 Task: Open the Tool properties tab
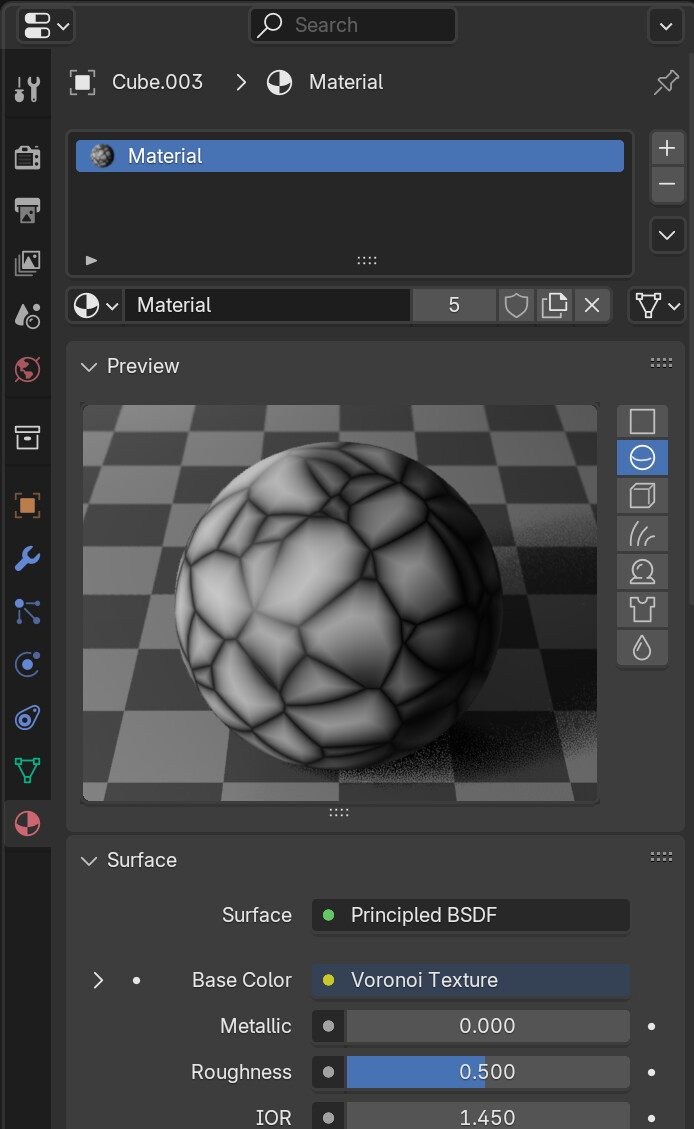click(x=27, y=89)
